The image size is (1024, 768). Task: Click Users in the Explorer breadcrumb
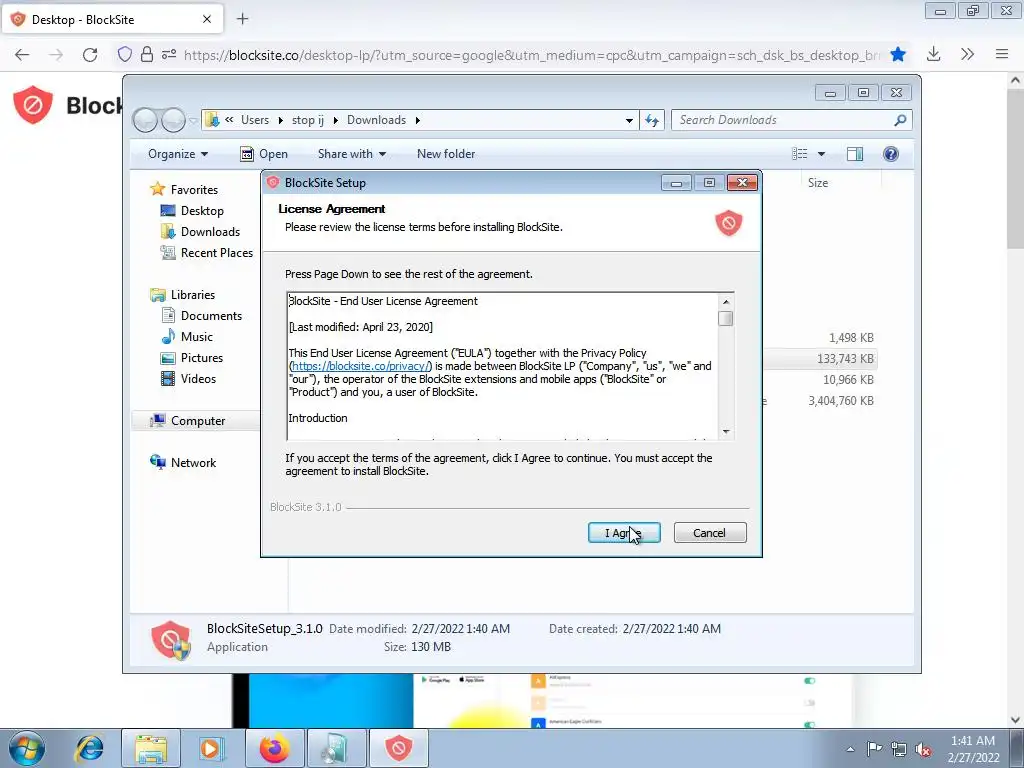point(255,120)
